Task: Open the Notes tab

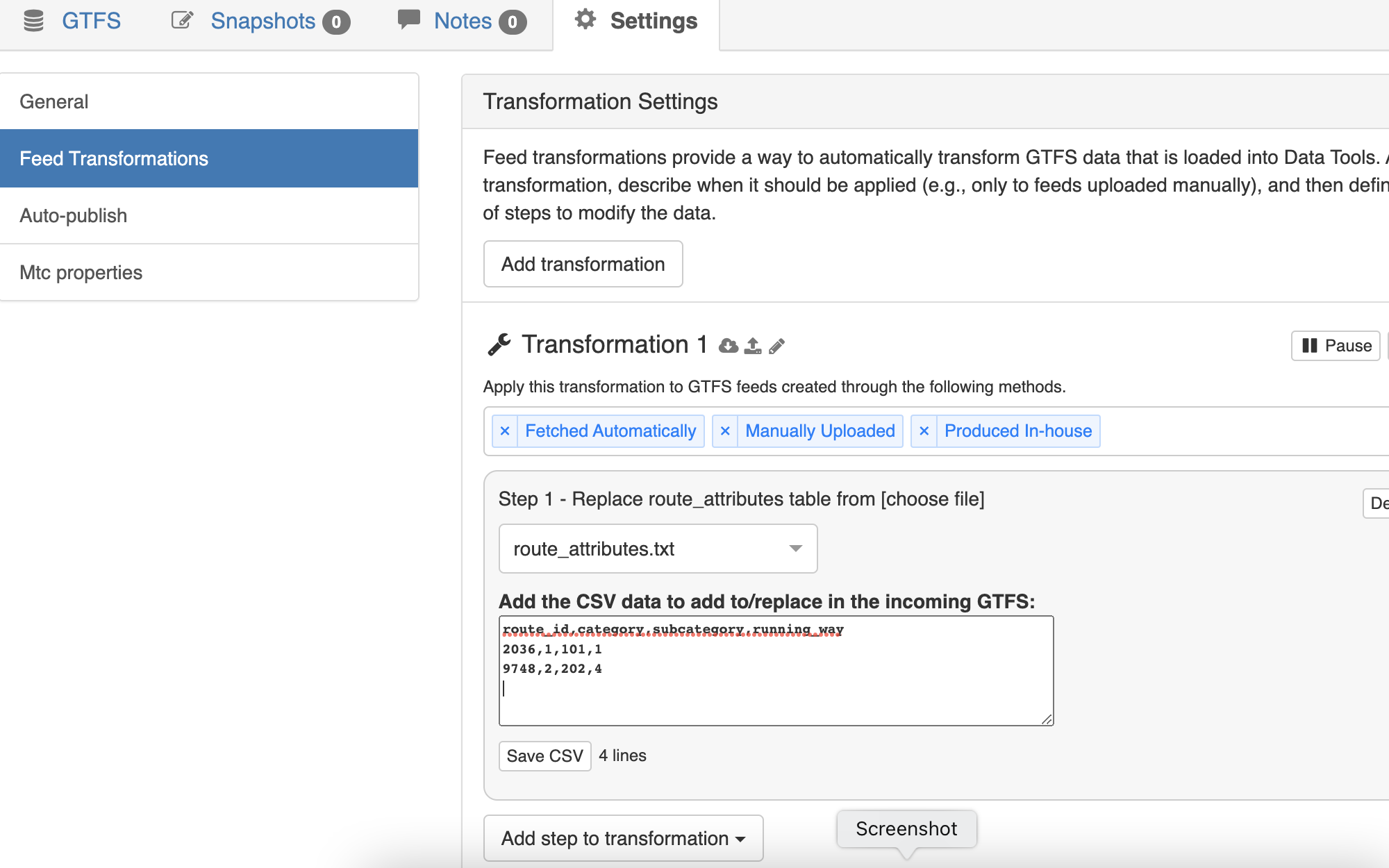Action: pyautogui.click(x=463, y=21)
